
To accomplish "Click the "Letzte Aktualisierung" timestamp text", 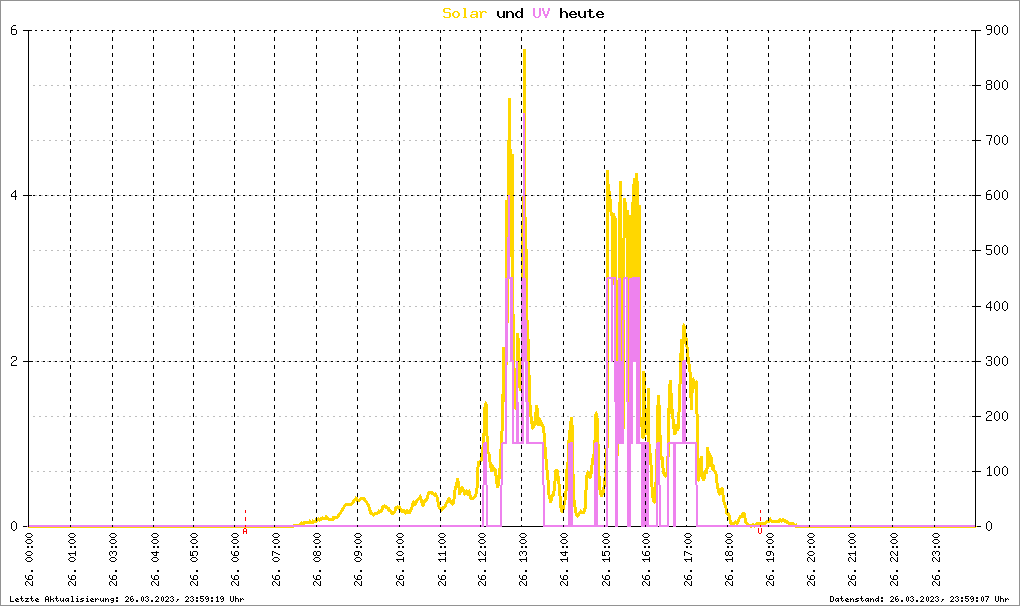I will [125, 598].
